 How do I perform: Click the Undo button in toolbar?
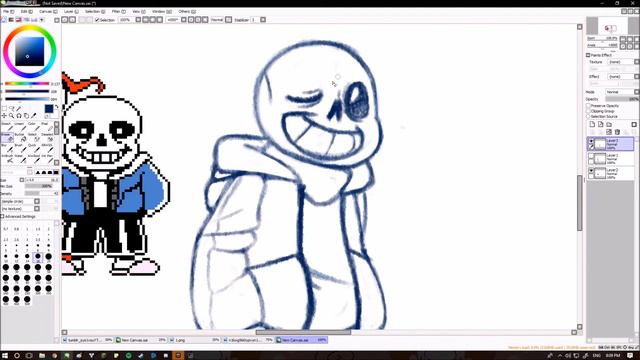[x=65, y=20]
